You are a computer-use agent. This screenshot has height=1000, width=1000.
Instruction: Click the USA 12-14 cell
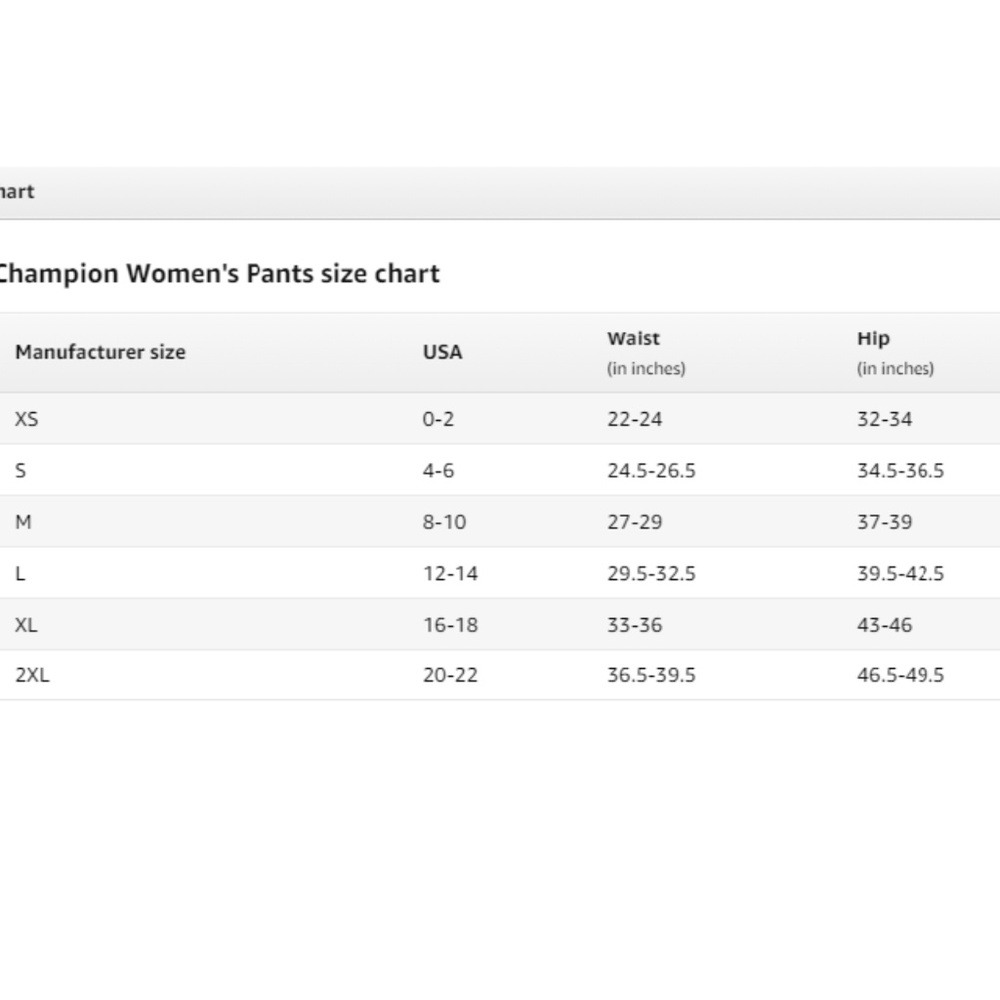[450, 573]
